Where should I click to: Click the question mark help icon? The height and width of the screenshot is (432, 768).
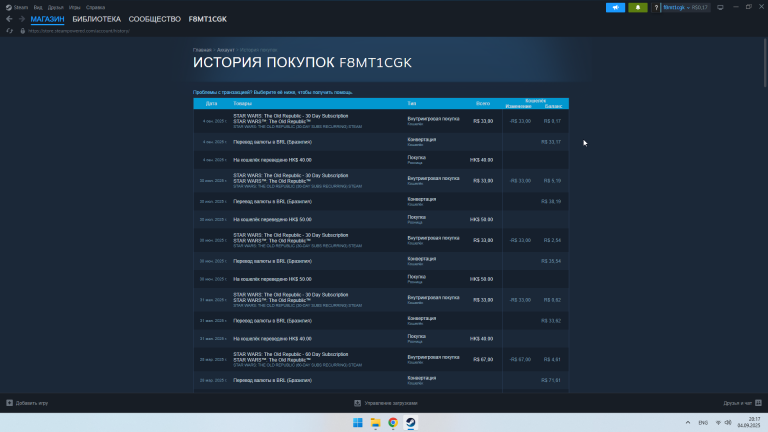pyautogui.click(x=656, y=7)
